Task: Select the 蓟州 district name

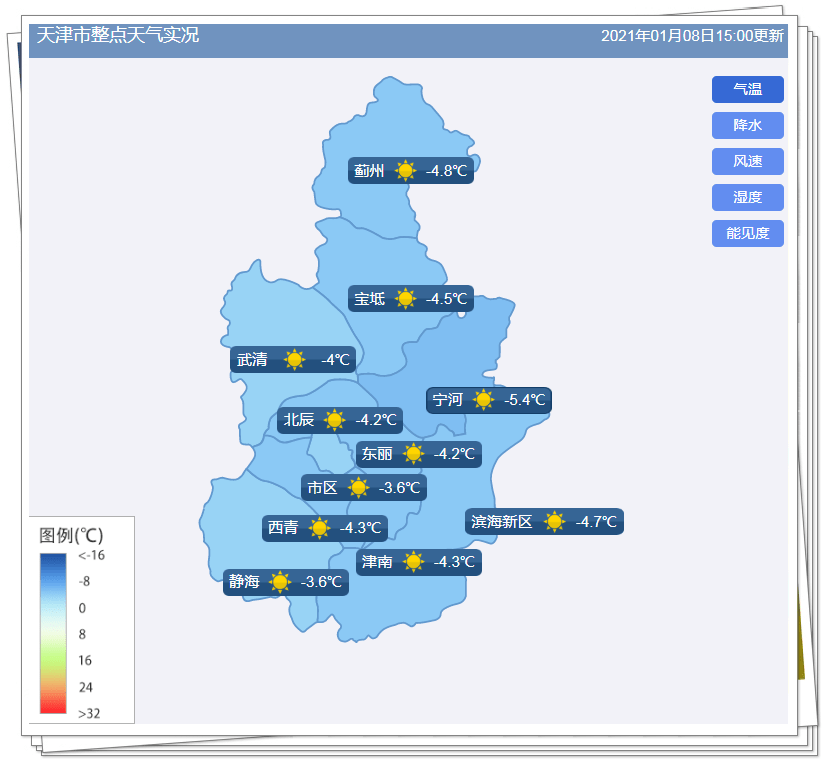Action: (x=369, y=171)
